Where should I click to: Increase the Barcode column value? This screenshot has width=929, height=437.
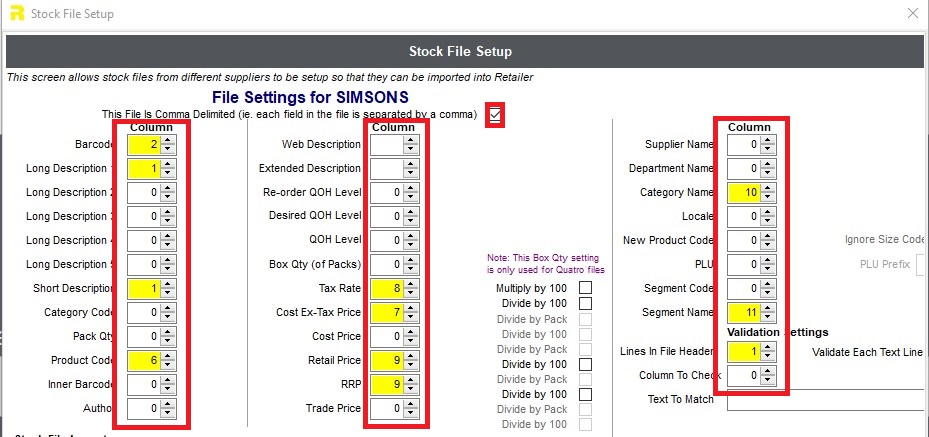click(168, 141)
